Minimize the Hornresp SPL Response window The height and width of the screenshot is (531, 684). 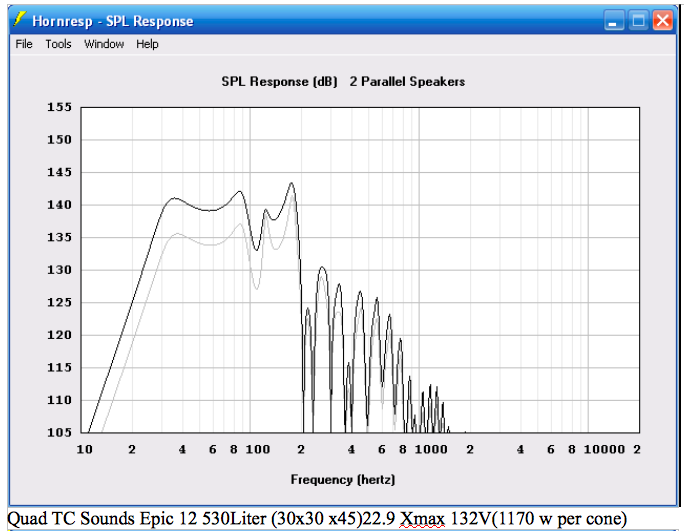(x=613, y=21)
